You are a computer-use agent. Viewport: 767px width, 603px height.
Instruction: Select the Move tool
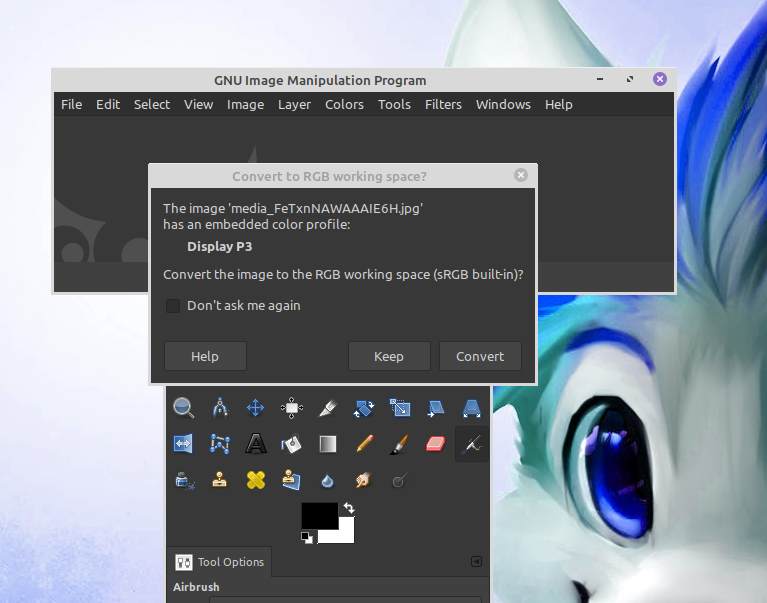tap(255, 407)
